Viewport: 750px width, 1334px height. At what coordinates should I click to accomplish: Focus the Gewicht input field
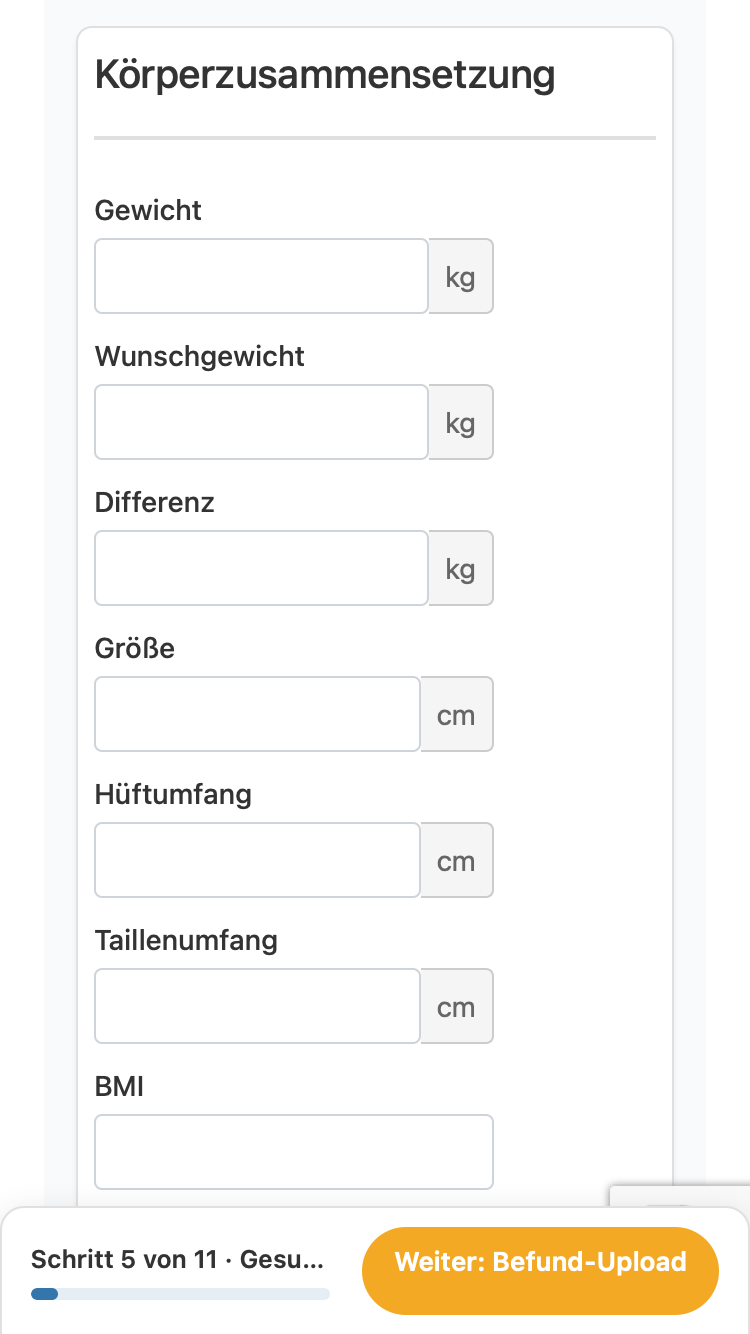coord(262,276)
